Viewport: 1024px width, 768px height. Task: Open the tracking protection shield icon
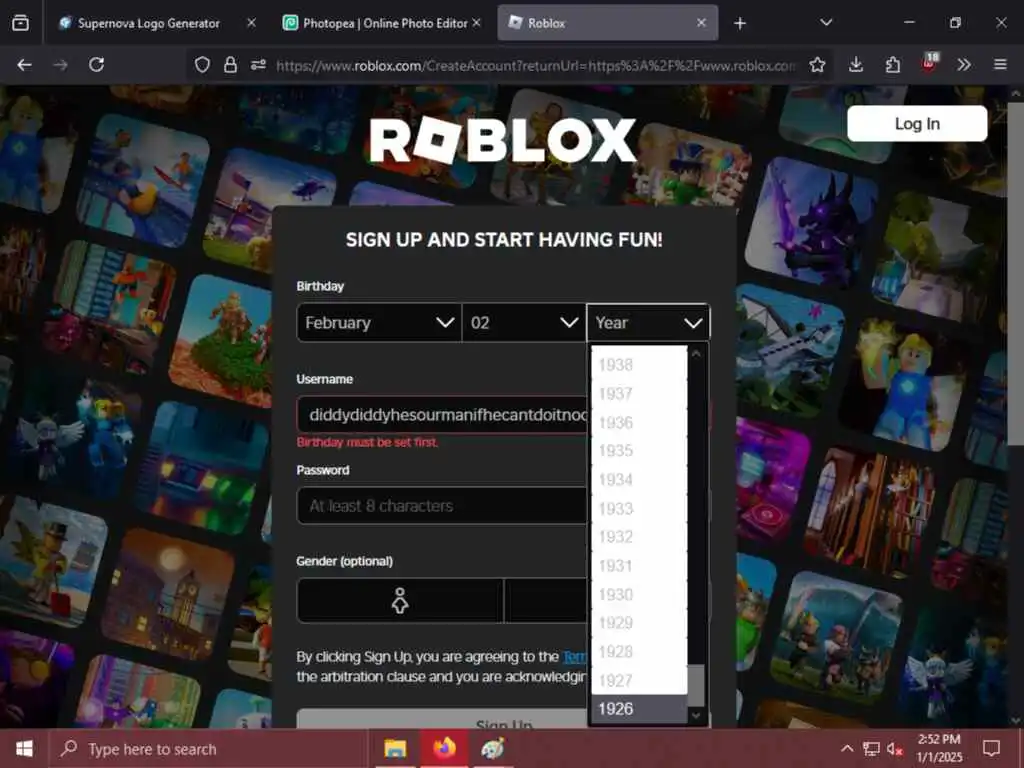pos(202,65)
